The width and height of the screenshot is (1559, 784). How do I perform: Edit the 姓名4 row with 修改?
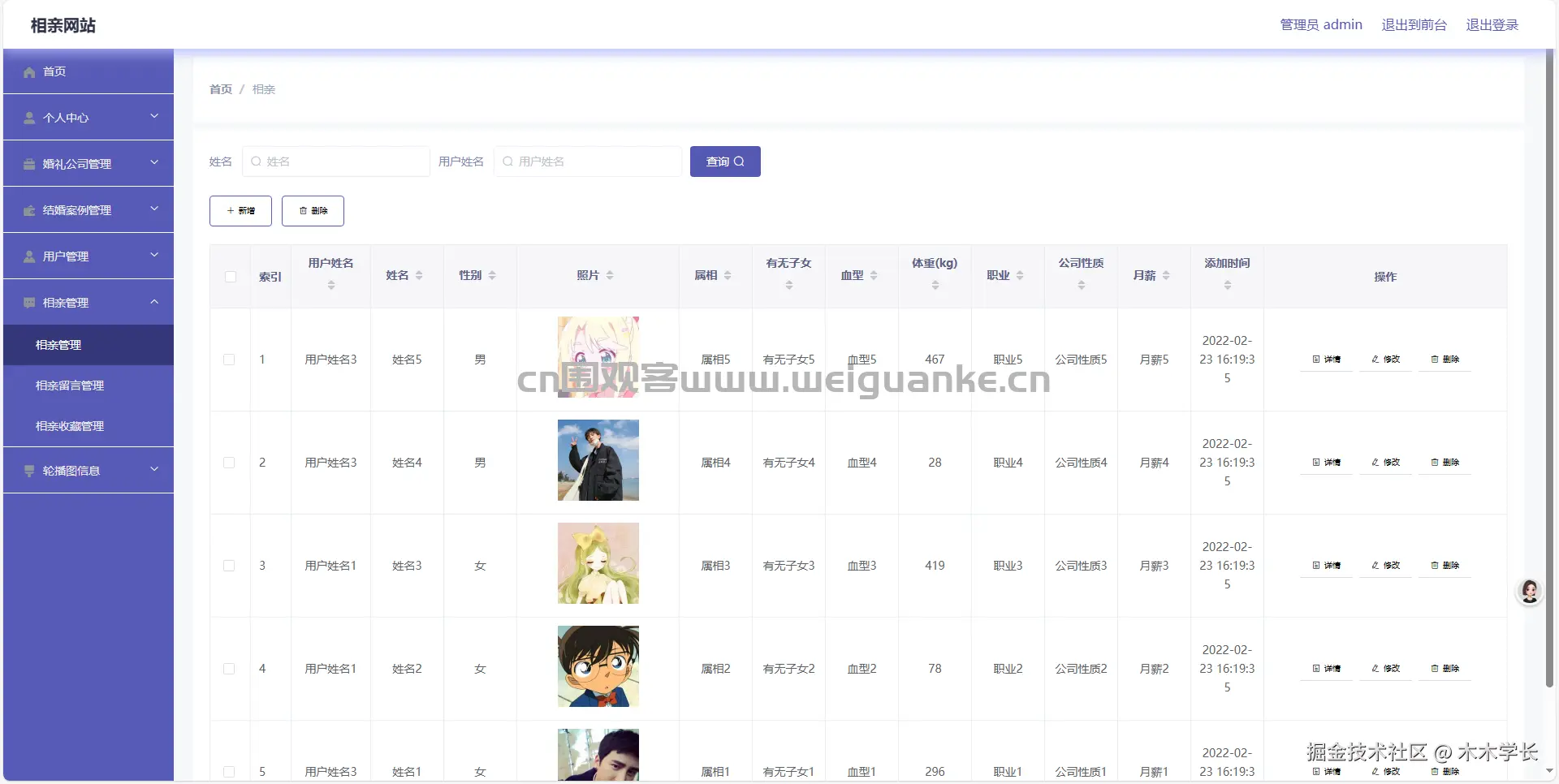click(x=1386, y=463)
